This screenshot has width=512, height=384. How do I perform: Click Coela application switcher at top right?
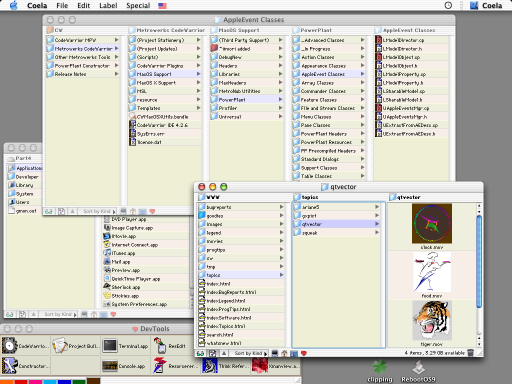click(486, 6)
